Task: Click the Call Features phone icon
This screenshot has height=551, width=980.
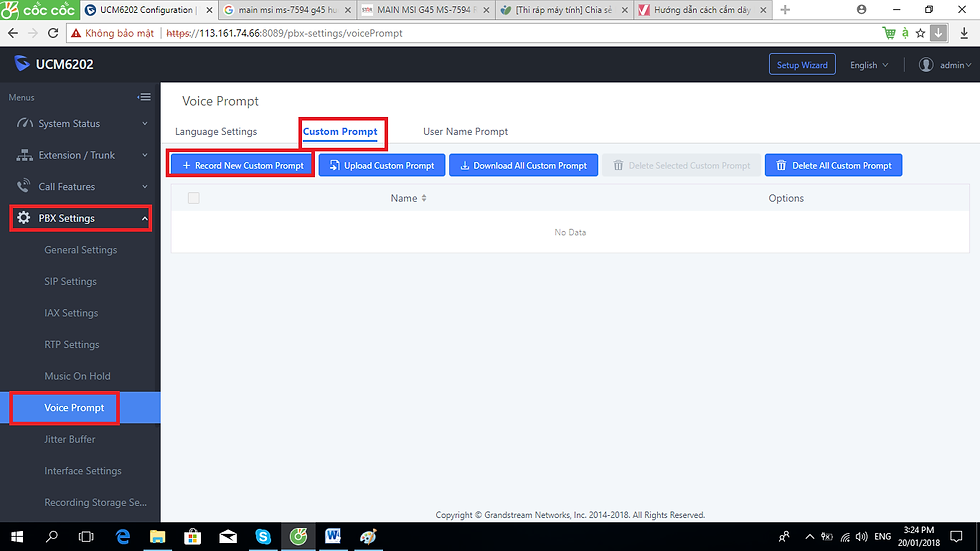Action: tap(23, 186)
